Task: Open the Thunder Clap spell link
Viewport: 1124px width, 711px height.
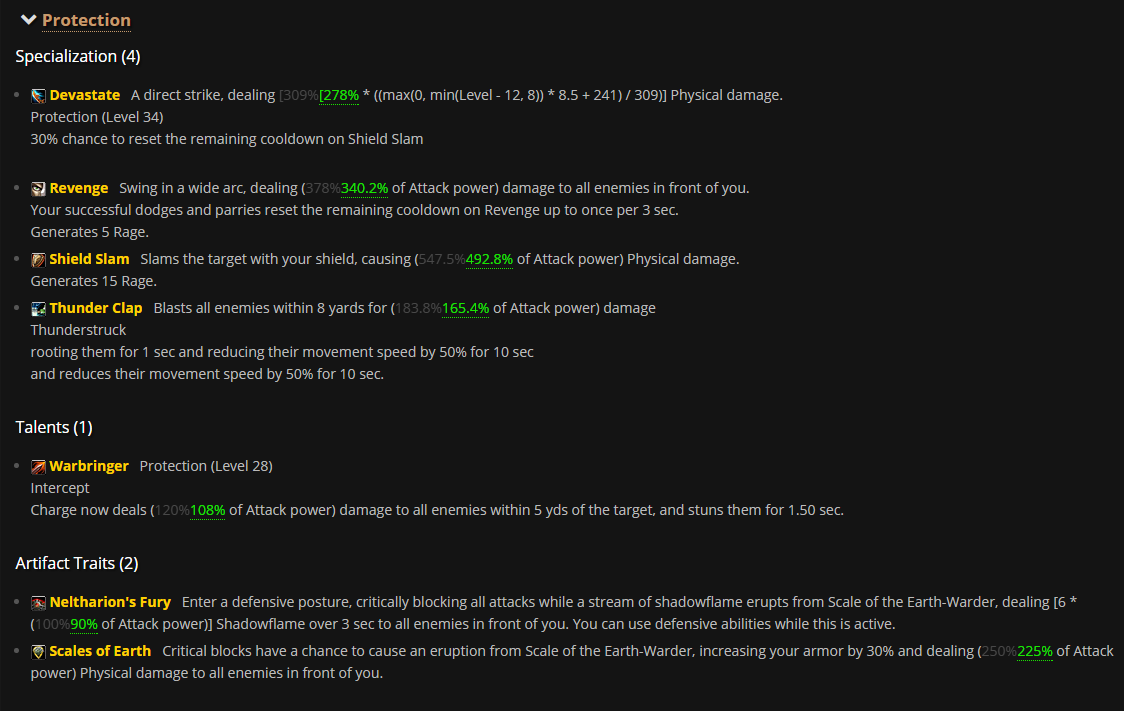Action: coord(96,308)
